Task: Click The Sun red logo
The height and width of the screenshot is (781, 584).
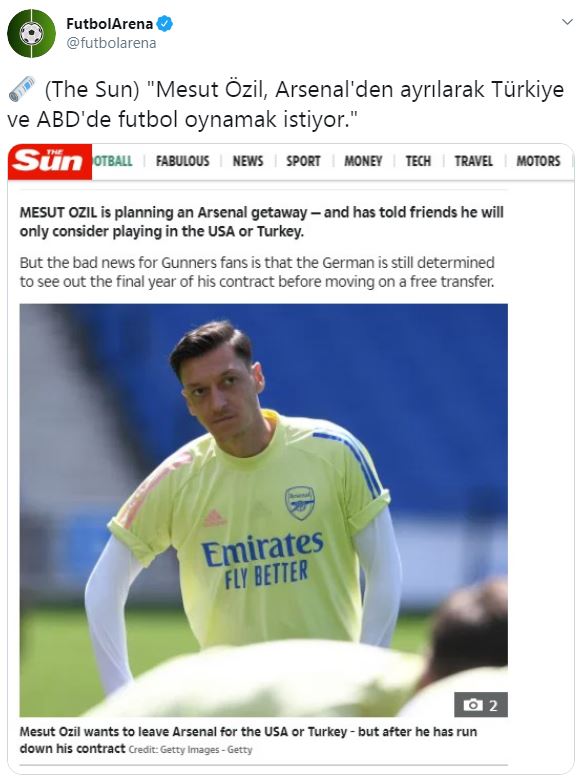Action: (x=50, y=161)
